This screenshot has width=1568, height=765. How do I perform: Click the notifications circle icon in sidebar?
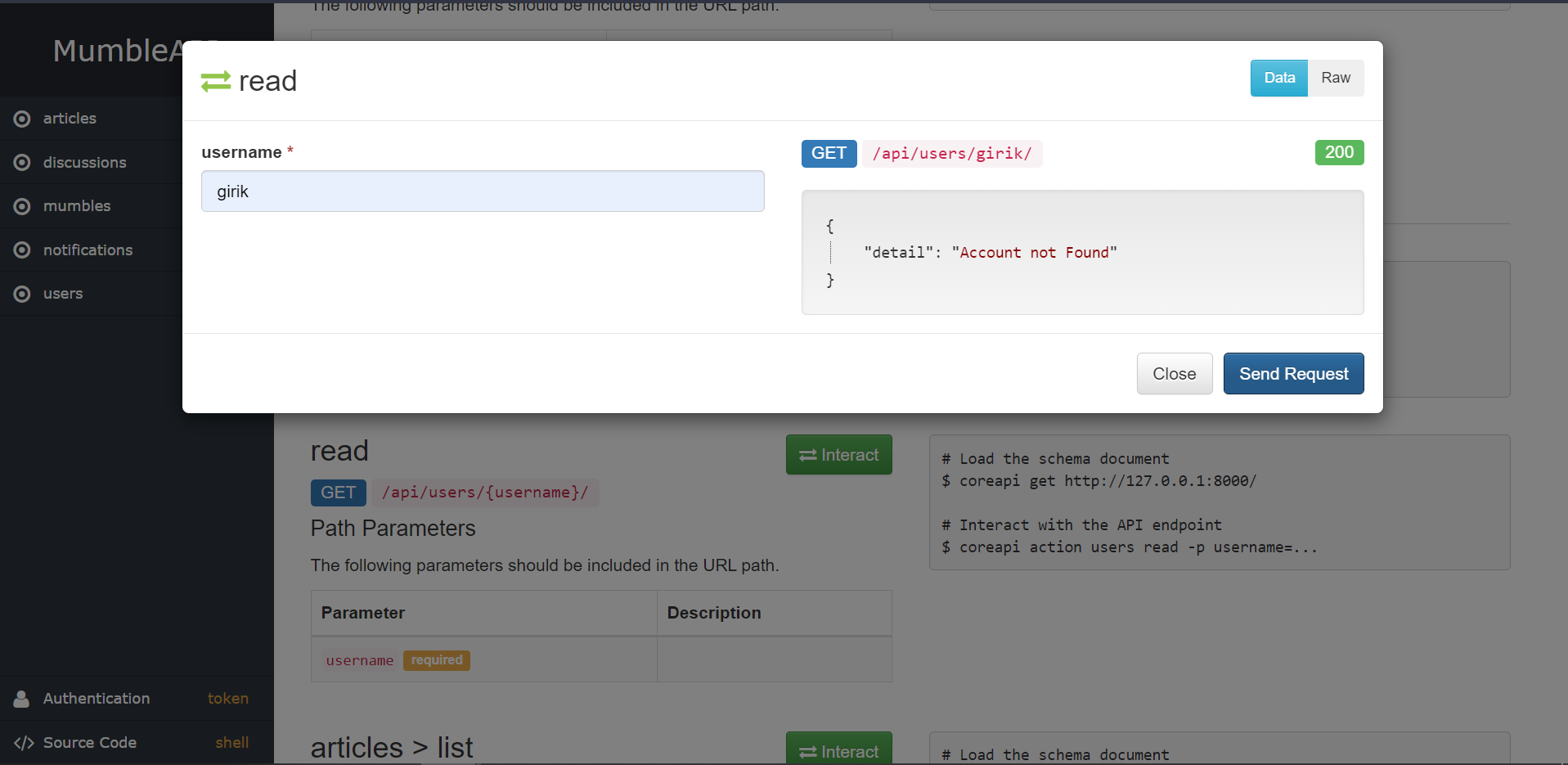(22, 250)
